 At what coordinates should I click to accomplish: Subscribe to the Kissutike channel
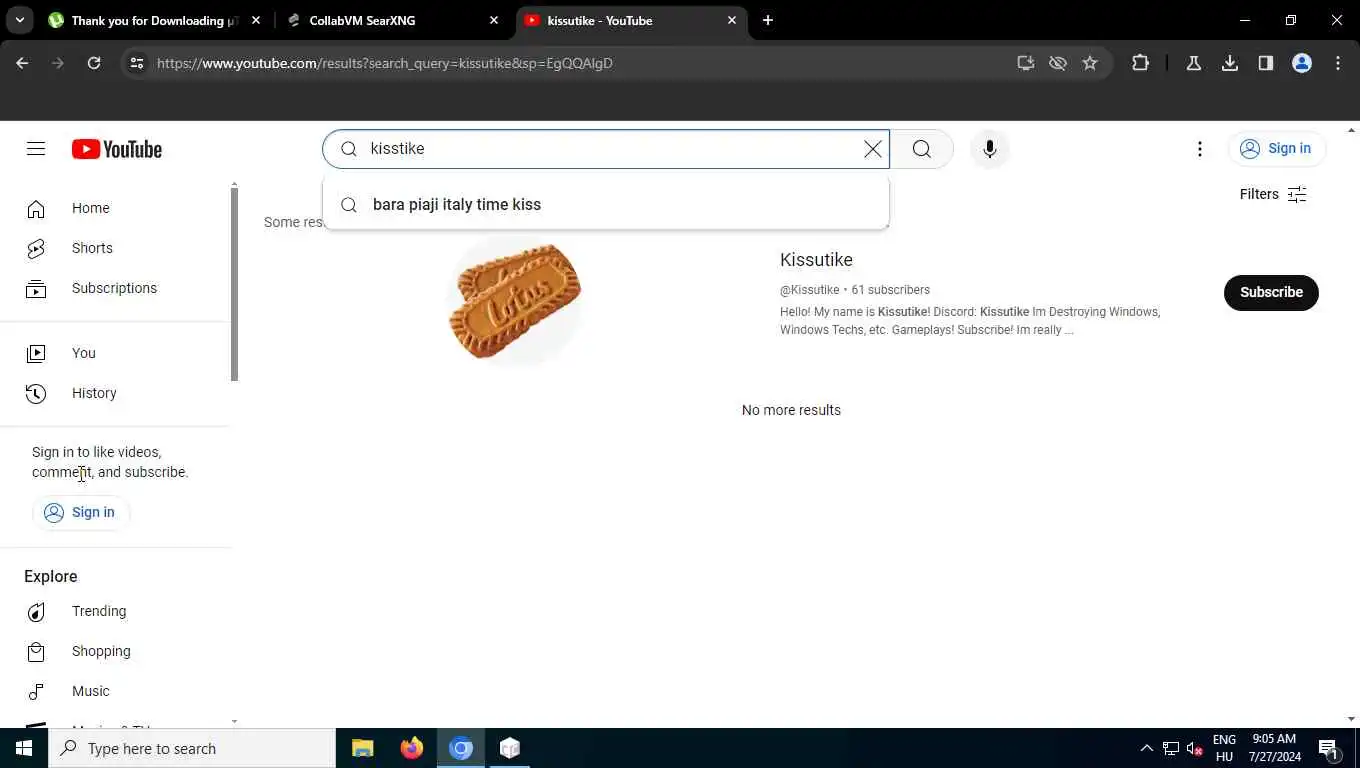(1271, 292)
